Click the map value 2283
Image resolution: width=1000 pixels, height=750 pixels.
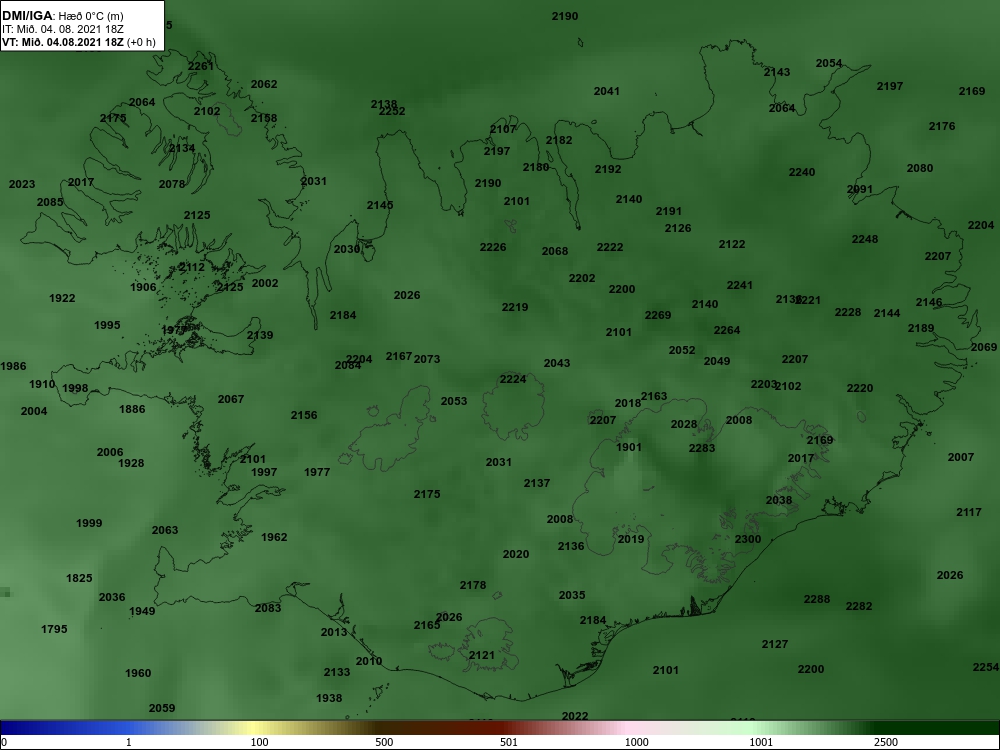[702, 448]
